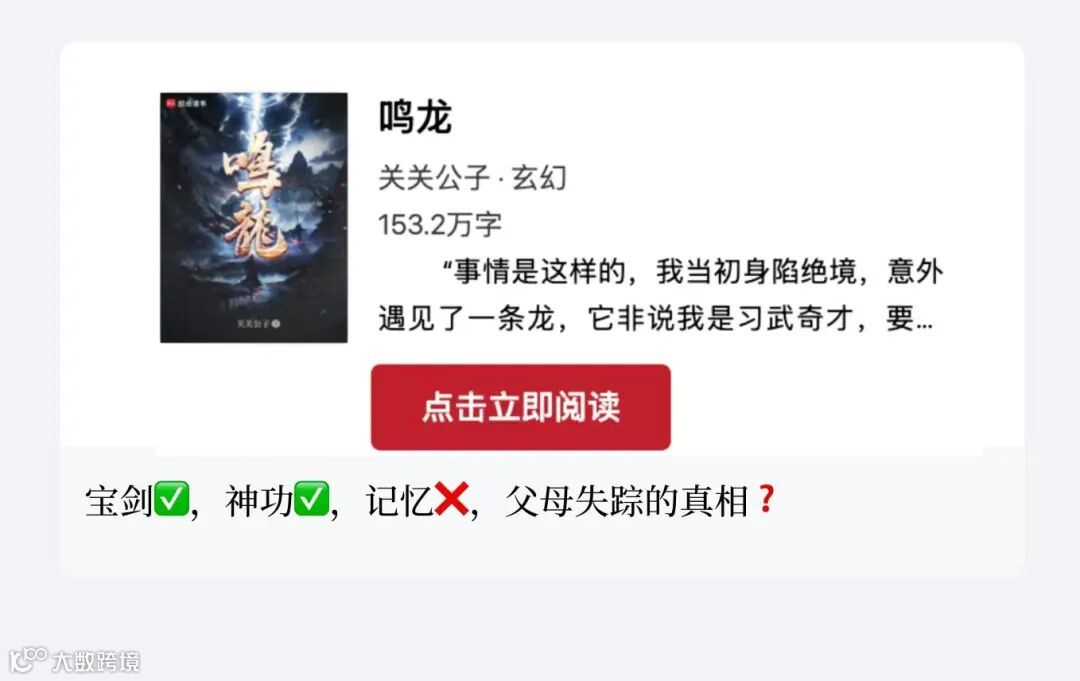Click the app logo badge on book cover
This screenshot has height=681, width=1080.
point(186,103)
